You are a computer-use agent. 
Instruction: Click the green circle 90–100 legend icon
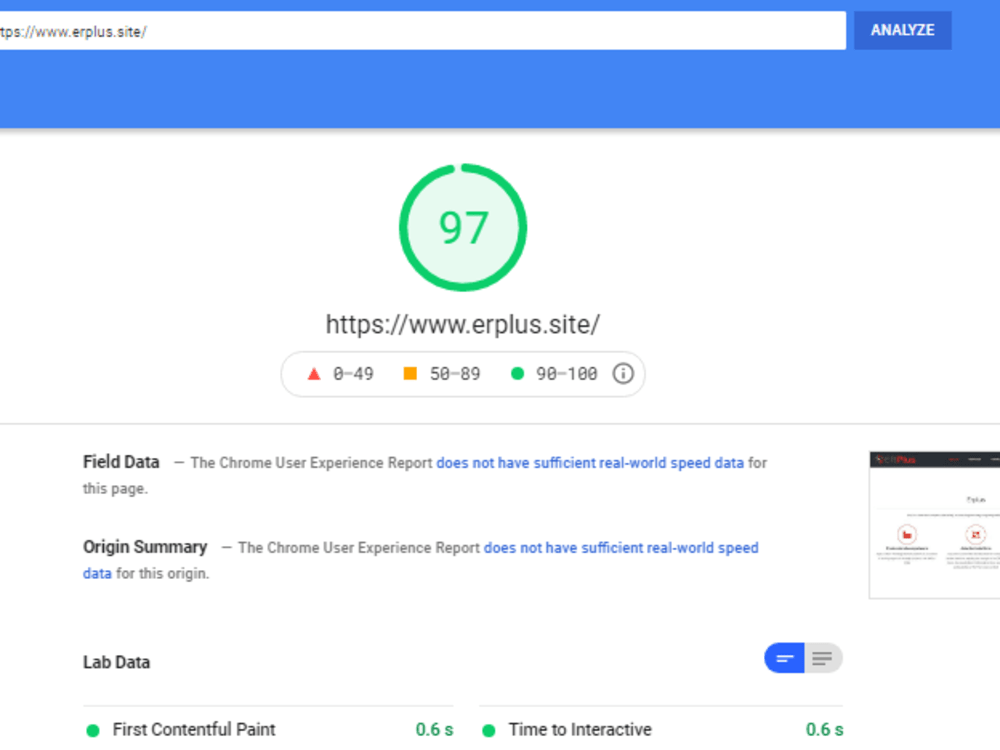pyautogui.click(x=517, y=374)
